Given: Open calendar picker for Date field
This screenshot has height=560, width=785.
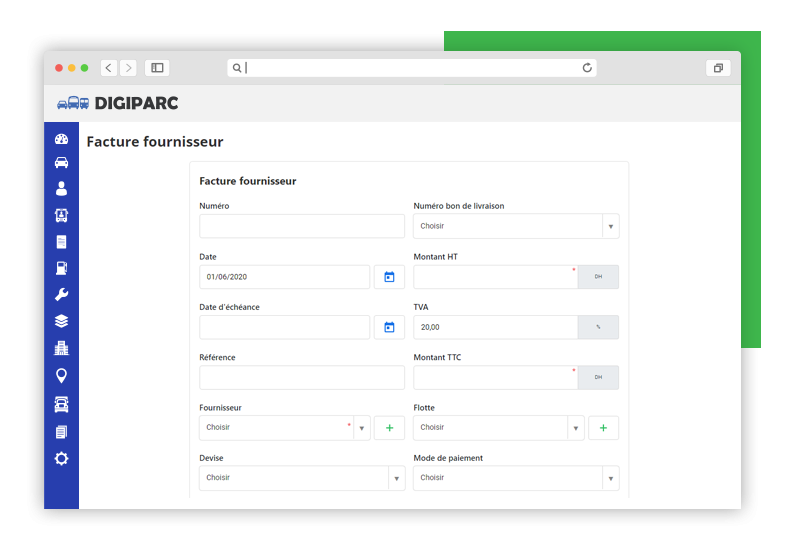Looking at the screenshot, I should pyautogui.click(x=389, y=277).
